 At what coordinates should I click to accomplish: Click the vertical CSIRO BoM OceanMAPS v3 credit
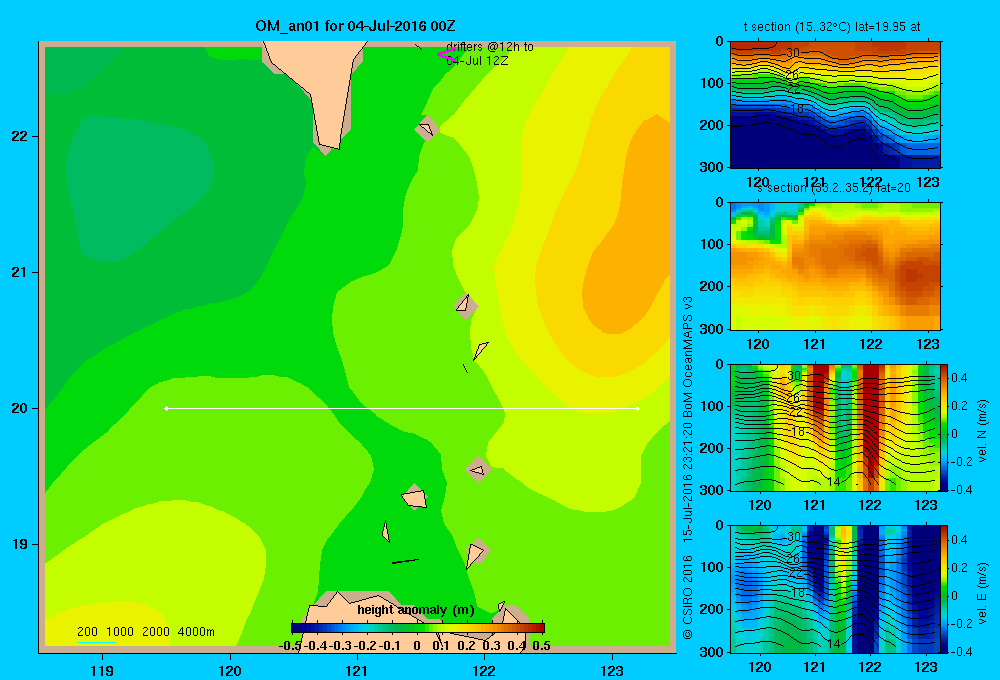688,467
